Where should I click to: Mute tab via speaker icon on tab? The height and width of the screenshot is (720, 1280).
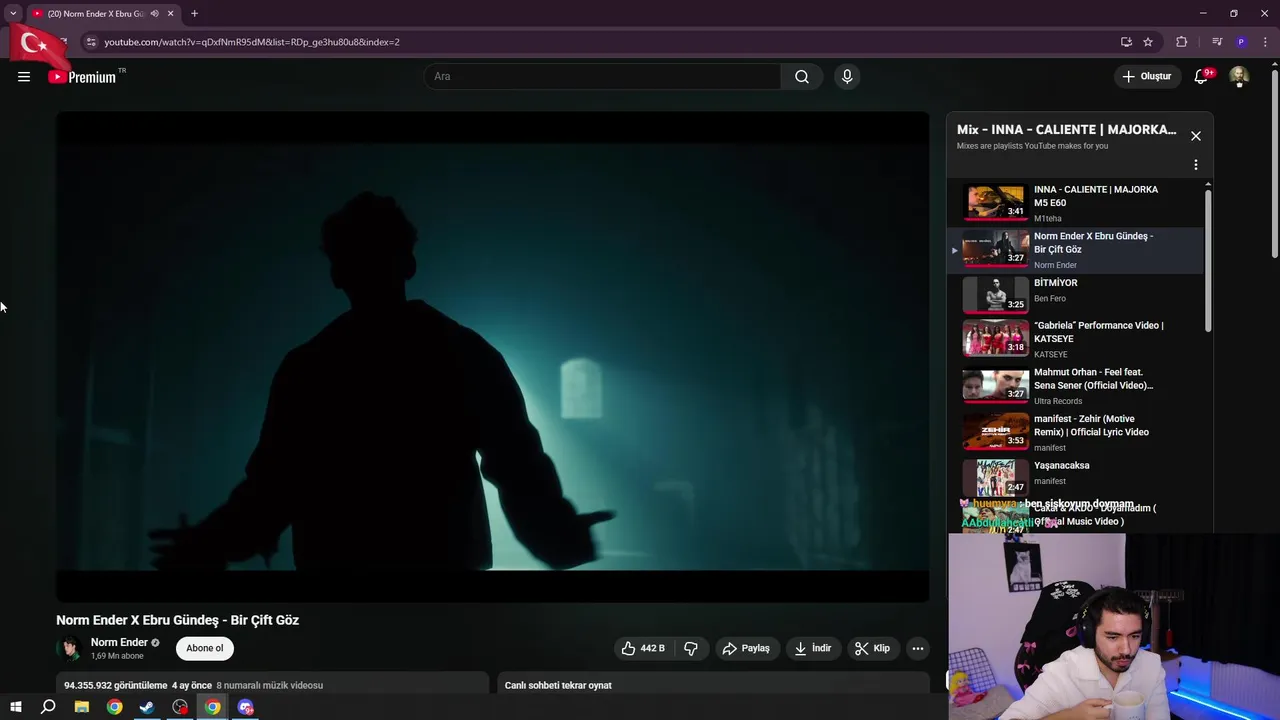point(155,14)
